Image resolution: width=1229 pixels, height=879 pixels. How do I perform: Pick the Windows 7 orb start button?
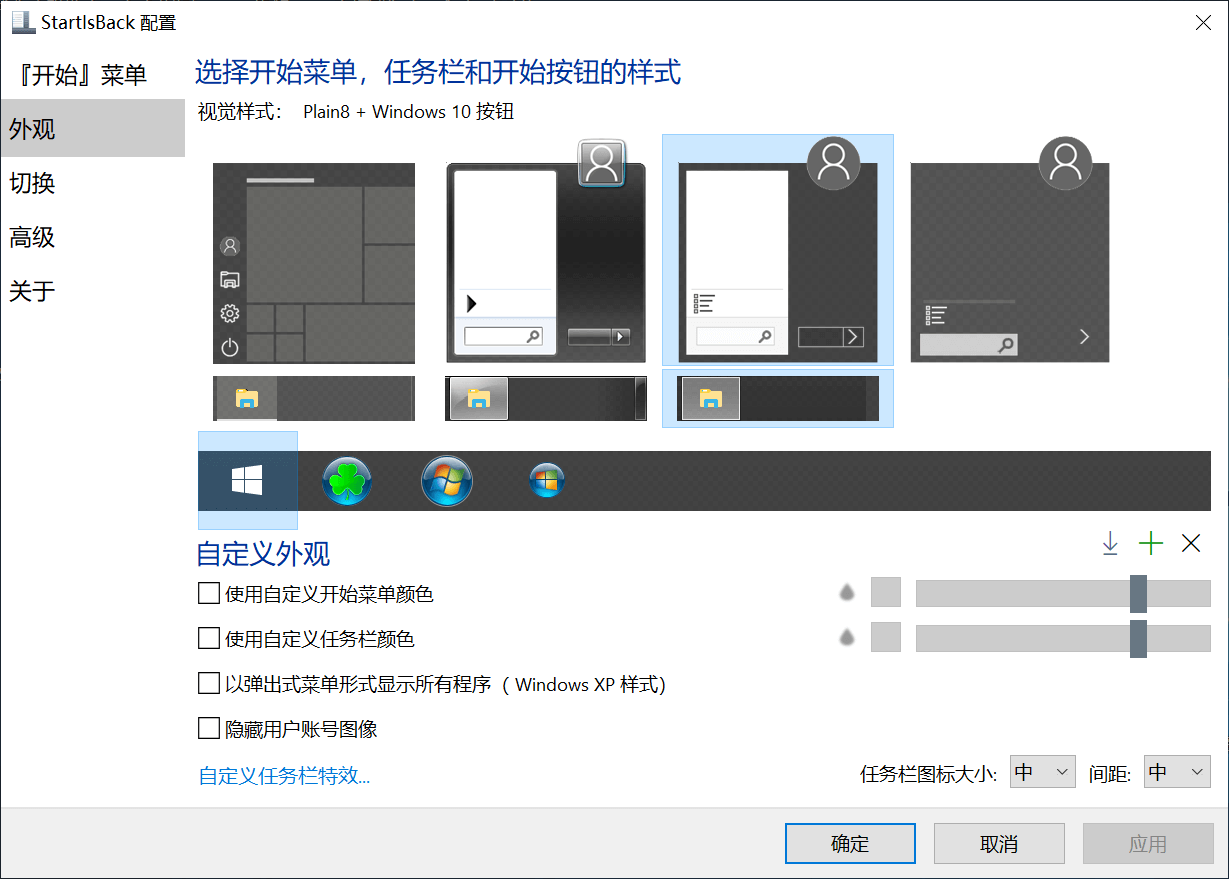[447, 481]
